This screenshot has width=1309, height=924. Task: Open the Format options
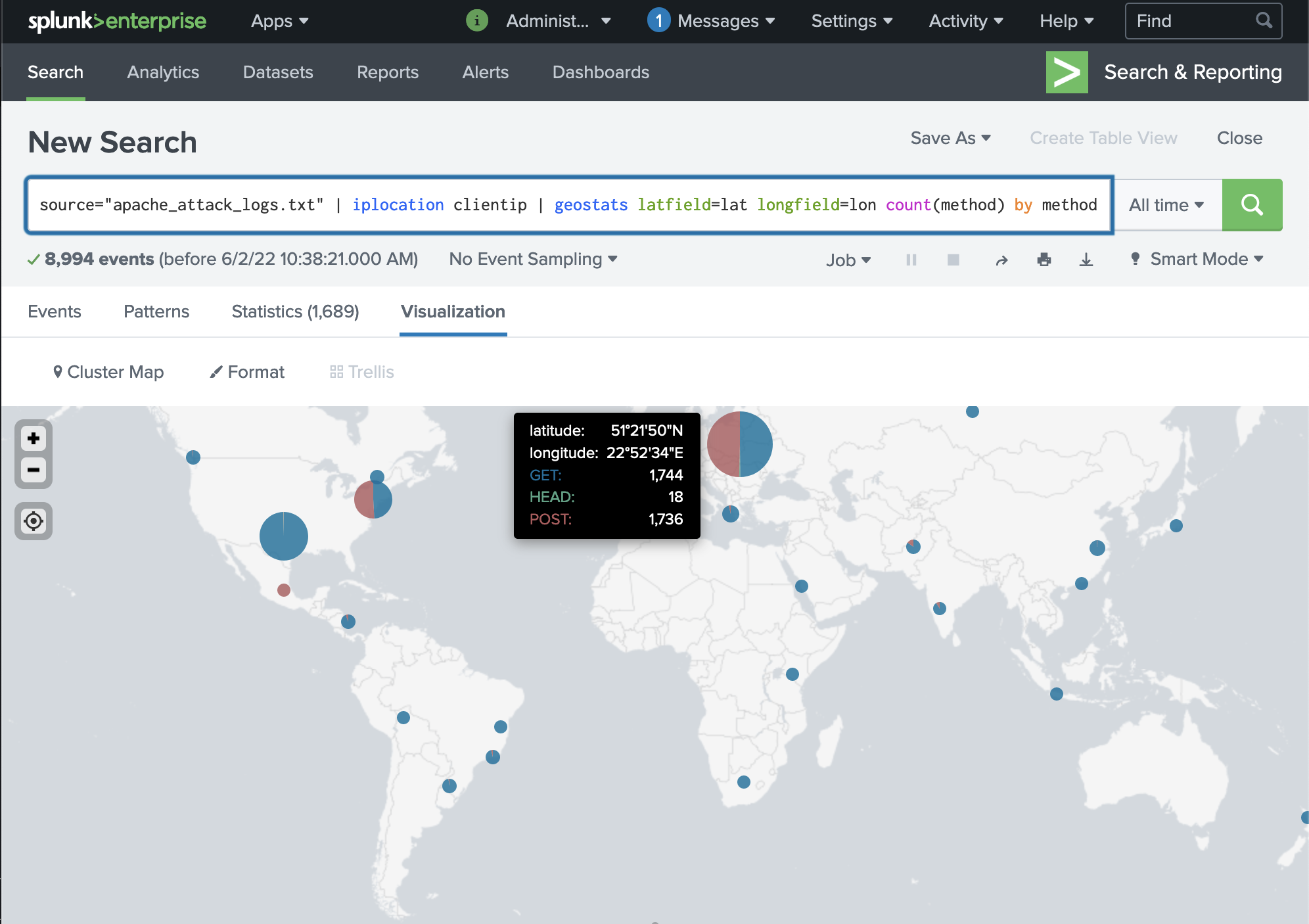click(247, 372)
